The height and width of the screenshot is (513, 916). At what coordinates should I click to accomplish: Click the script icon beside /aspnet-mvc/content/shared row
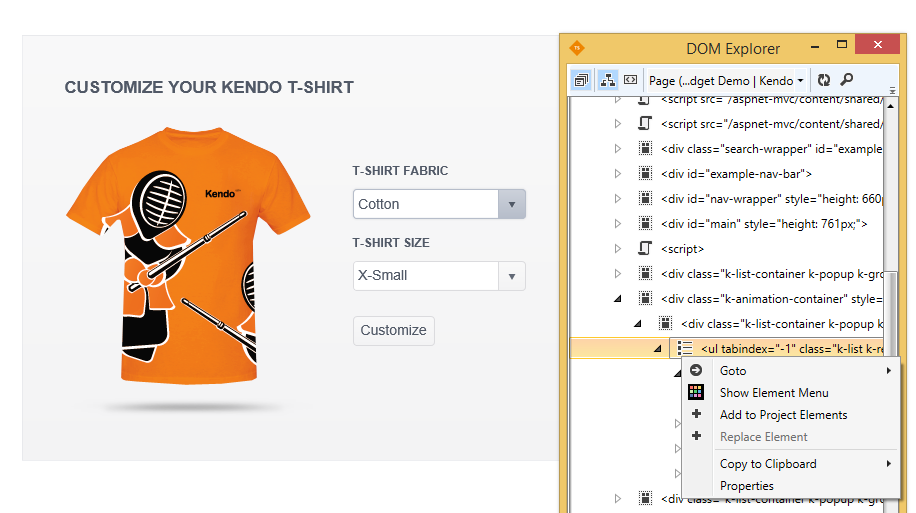(644, 124)
